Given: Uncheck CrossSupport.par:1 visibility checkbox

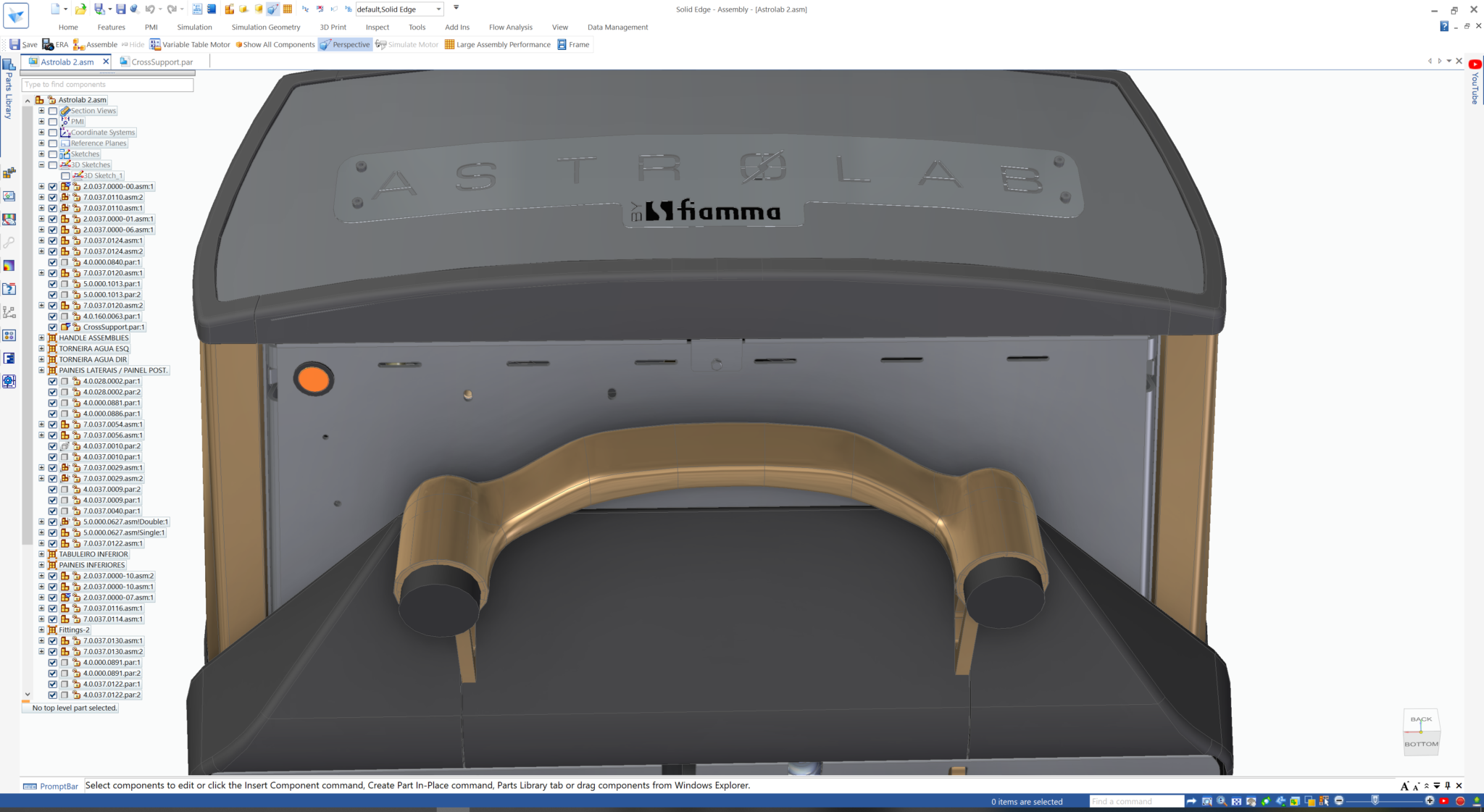Looking at the screenshot, I should pos(53,327).
